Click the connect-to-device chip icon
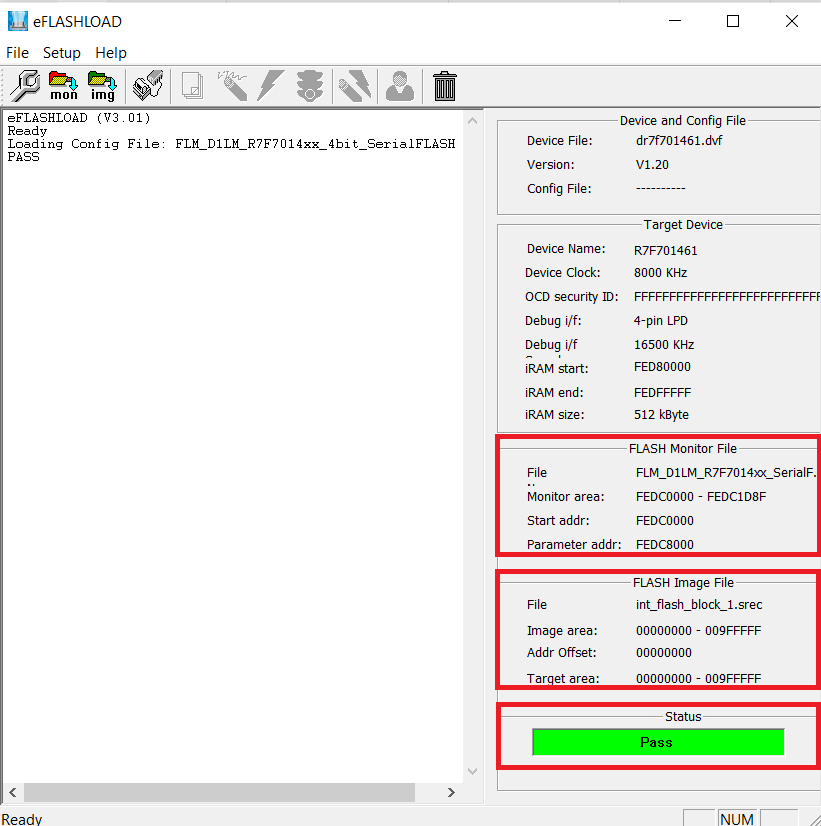 148,85
